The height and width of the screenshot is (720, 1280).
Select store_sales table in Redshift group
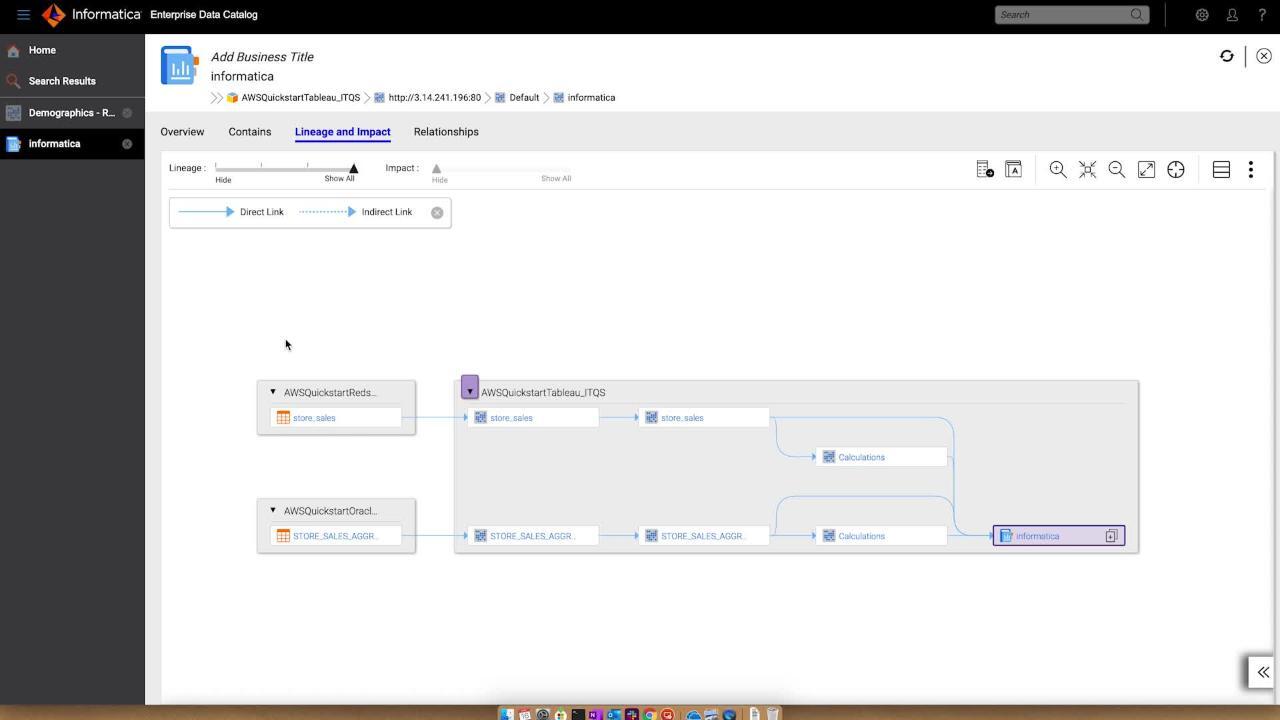pyautogui.click(x=336, y=418)
